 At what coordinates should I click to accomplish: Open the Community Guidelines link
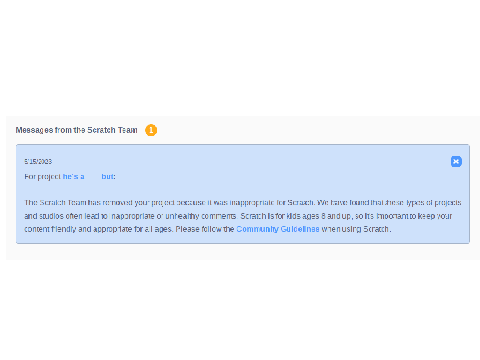[278, 229]
